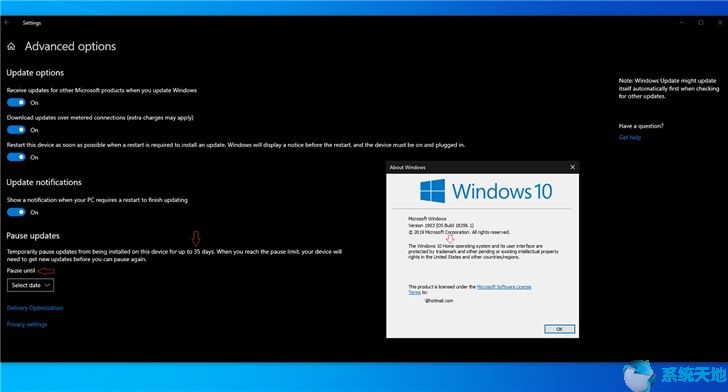Image resolution: width=728 pixels, height=392 pixels.
Task: Click the Pause updates heading
Action: click(33, 236)
